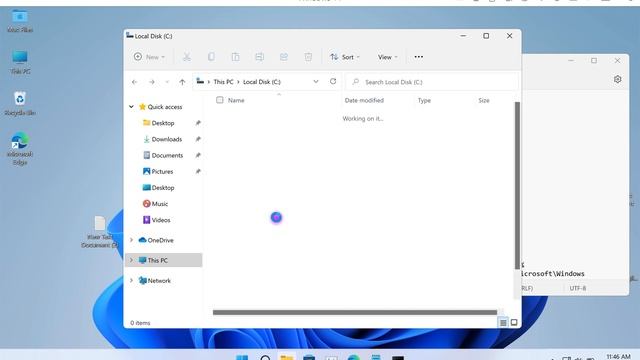Select Microsoft Edge desktop shortcut

coord(20,149)
